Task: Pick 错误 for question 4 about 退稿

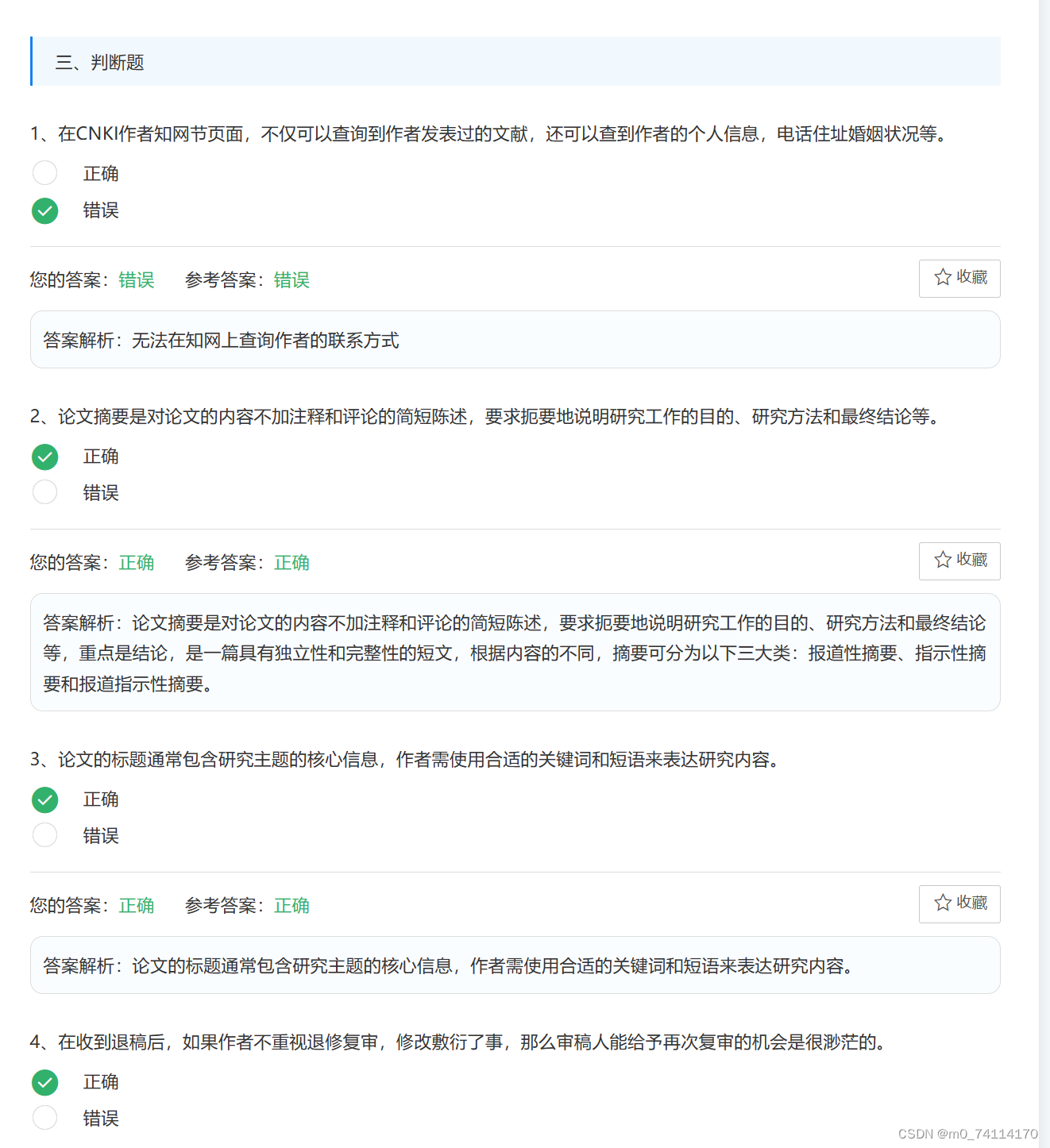Action: pyautogui.click(x=45, y=1118)
